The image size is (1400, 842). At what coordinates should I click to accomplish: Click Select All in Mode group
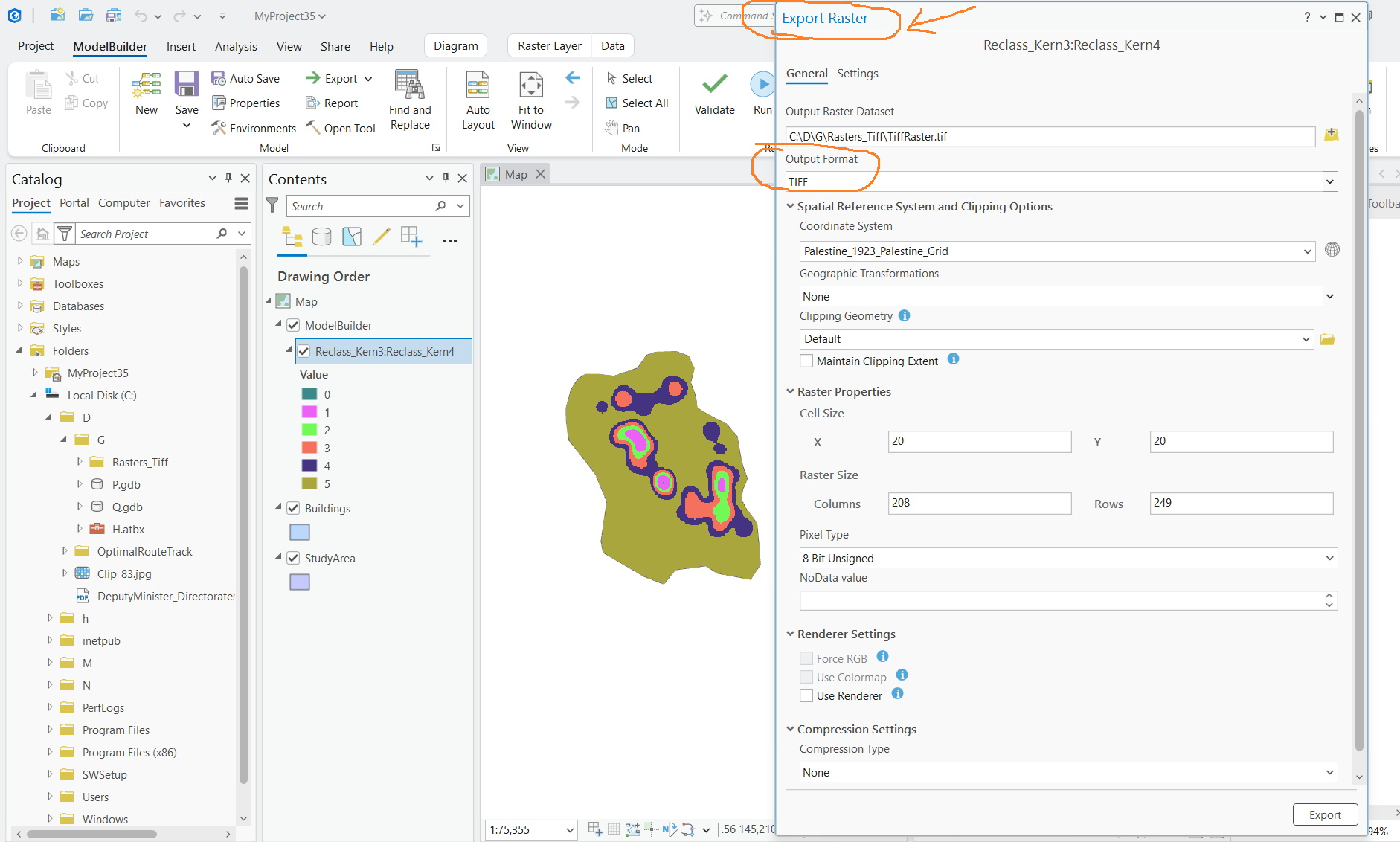(x=637, y=103)
